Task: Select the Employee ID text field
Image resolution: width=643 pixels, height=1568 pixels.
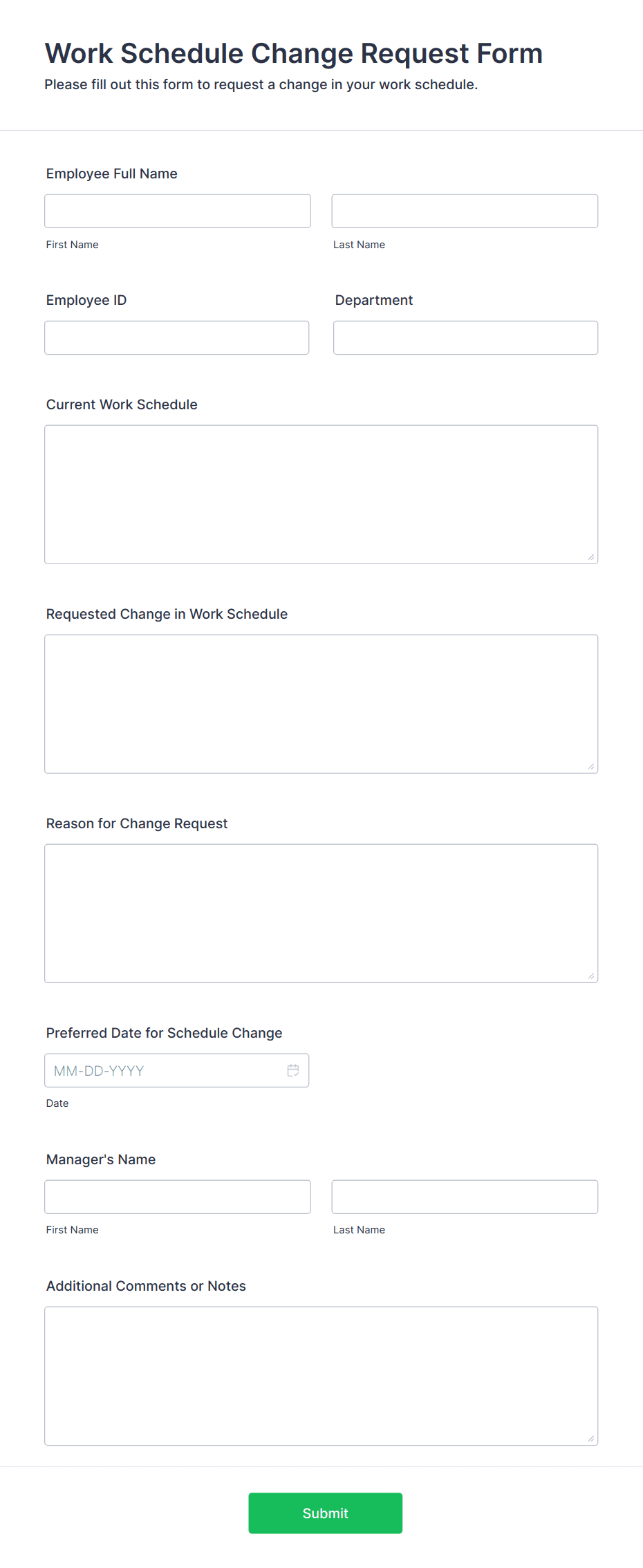Action: coord(176,337)
